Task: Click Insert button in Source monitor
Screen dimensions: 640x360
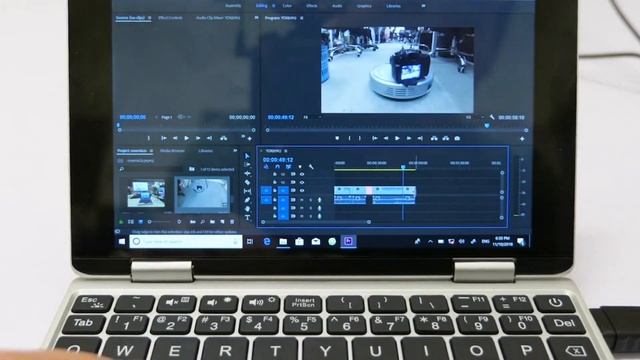Action: pyautogui.click(x=223, y=138)
